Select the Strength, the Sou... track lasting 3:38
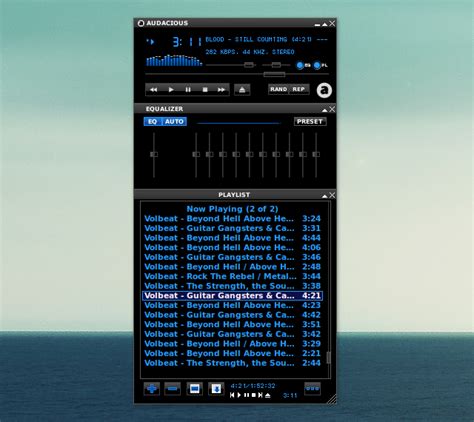 [x=232, y=286]
